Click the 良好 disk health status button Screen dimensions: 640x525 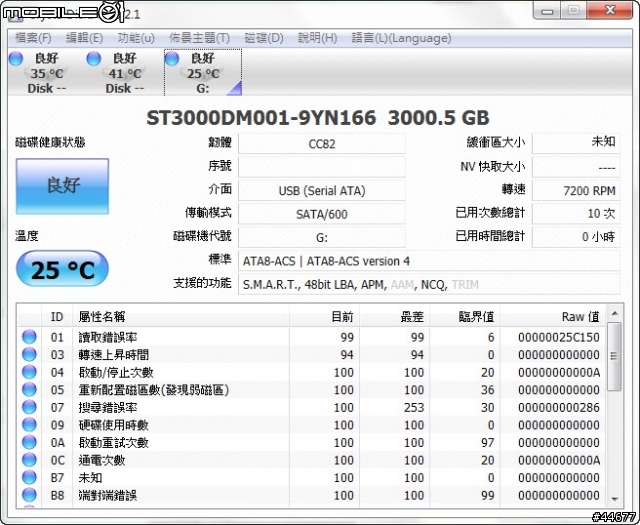click(x=62, y=186)
